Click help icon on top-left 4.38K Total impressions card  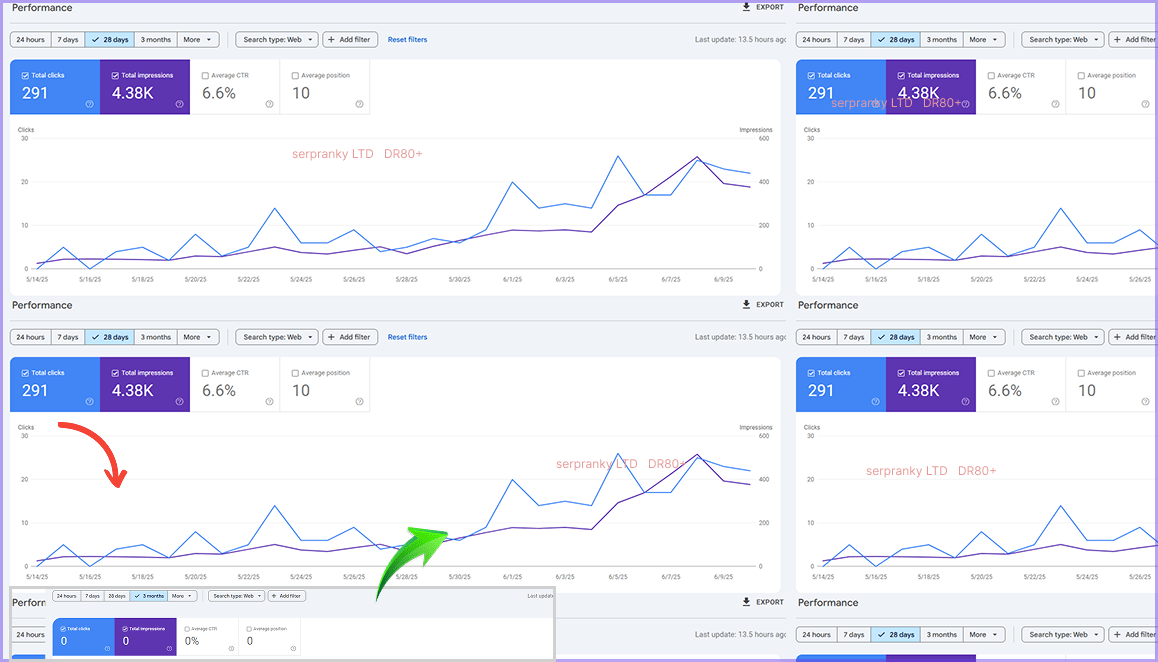180,104
